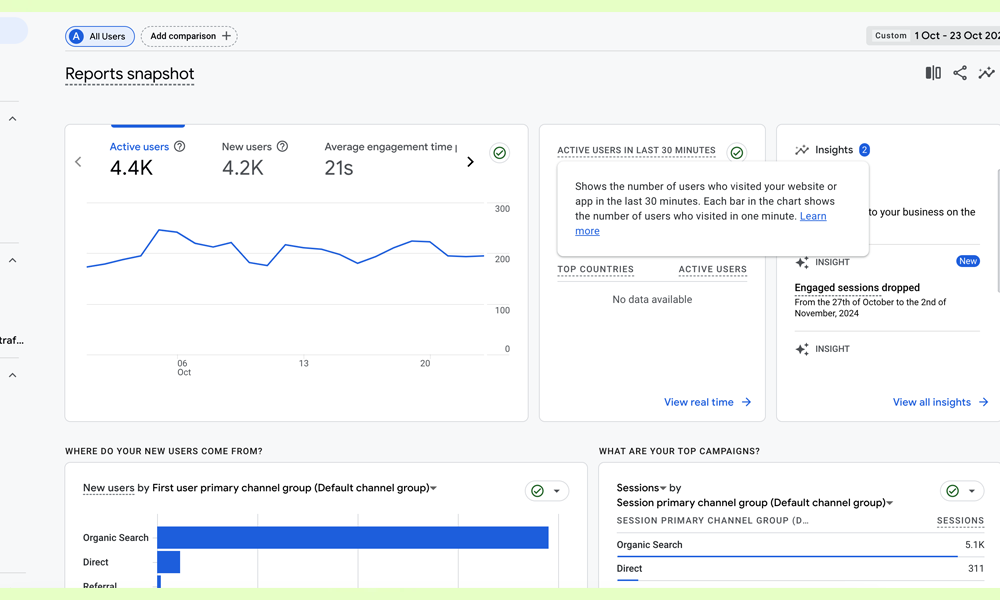Click green check status on overview chart card

tap(499, 153)
